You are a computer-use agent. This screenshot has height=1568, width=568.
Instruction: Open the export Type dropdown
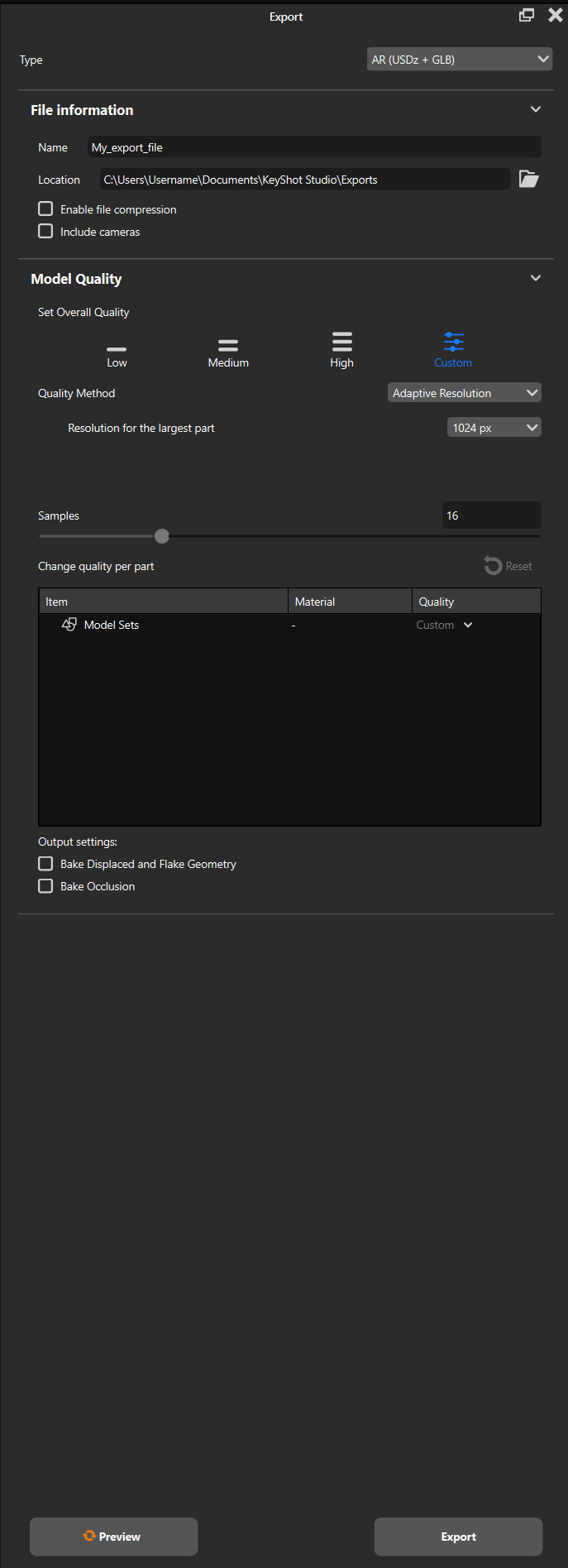coord(459,60)
